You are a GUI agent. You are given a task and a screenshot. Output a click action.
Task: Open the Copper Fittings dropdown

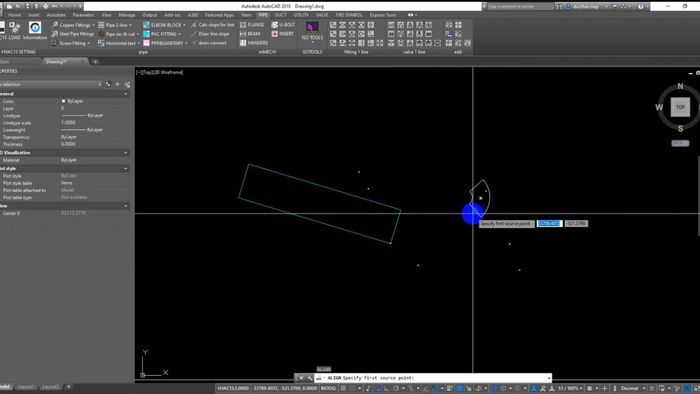click(73, 25)
